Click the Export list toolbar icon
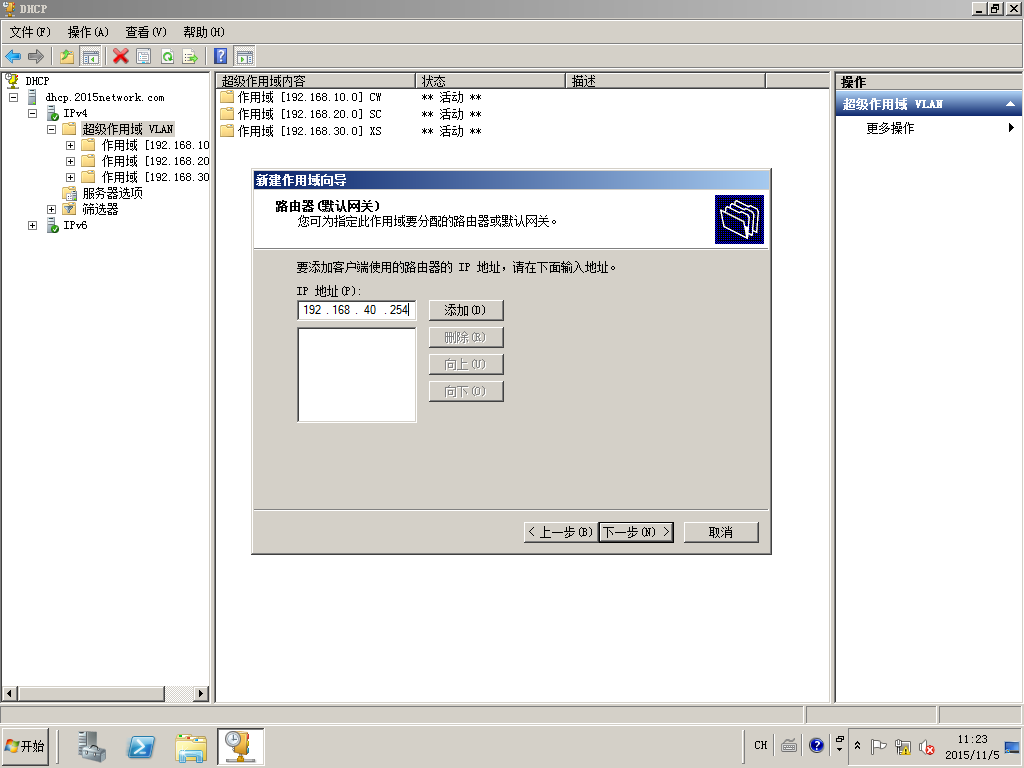The height and width of the screenshot is (768, 1024). (x=190, y=57)
